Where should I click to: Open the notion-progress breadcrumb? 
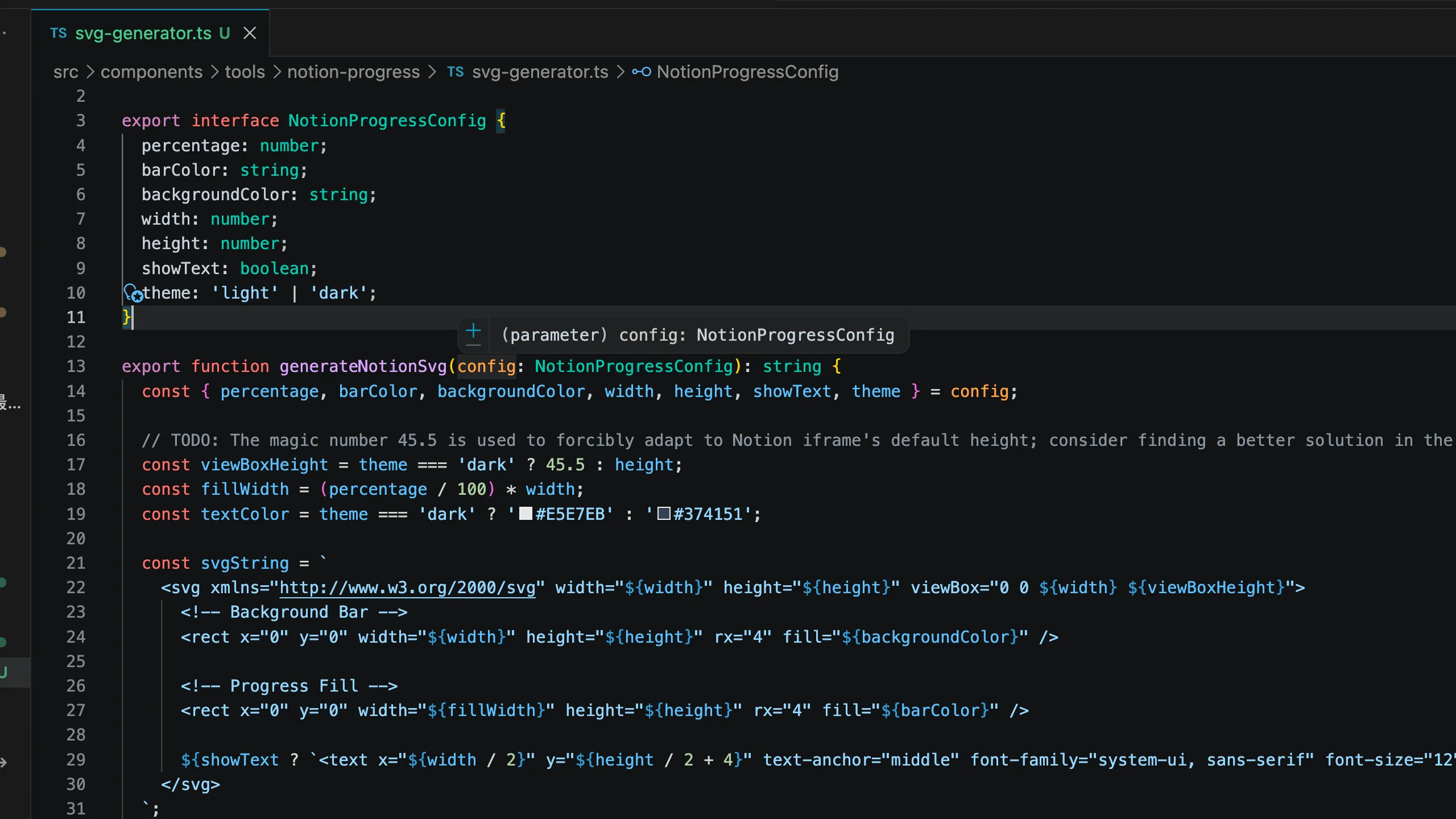pyautogui.click(x=353, y=72)
